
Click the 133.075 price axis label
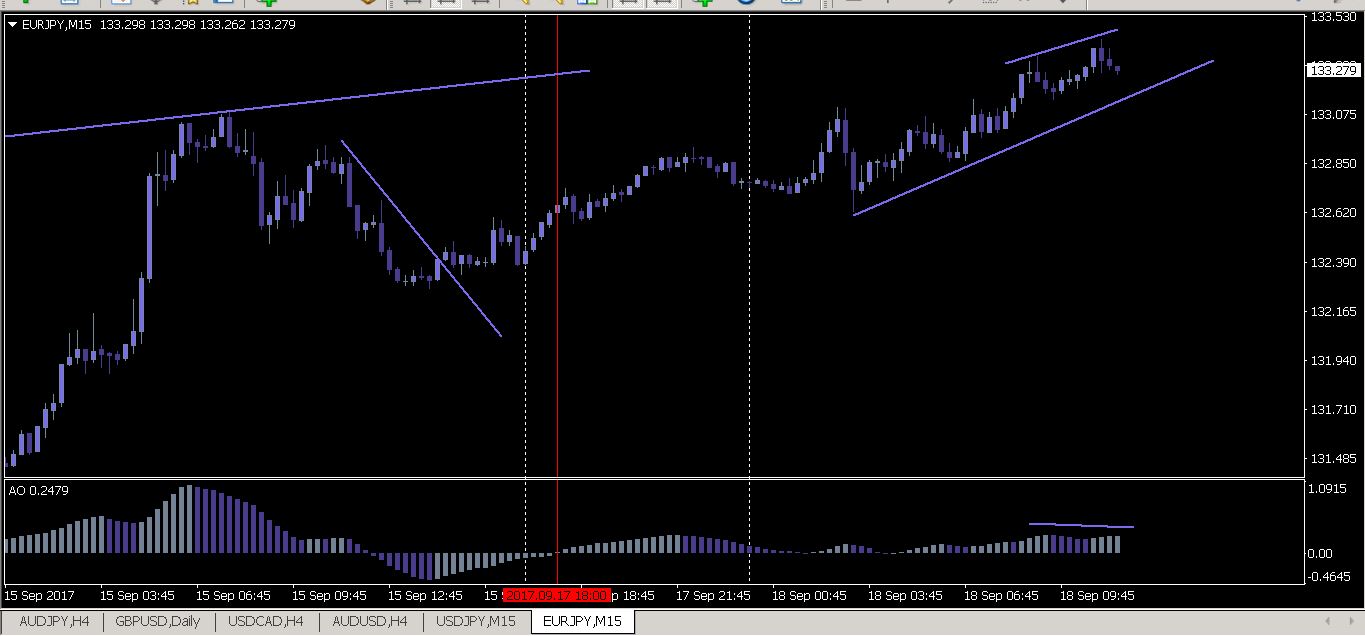tap(1332, 115)
